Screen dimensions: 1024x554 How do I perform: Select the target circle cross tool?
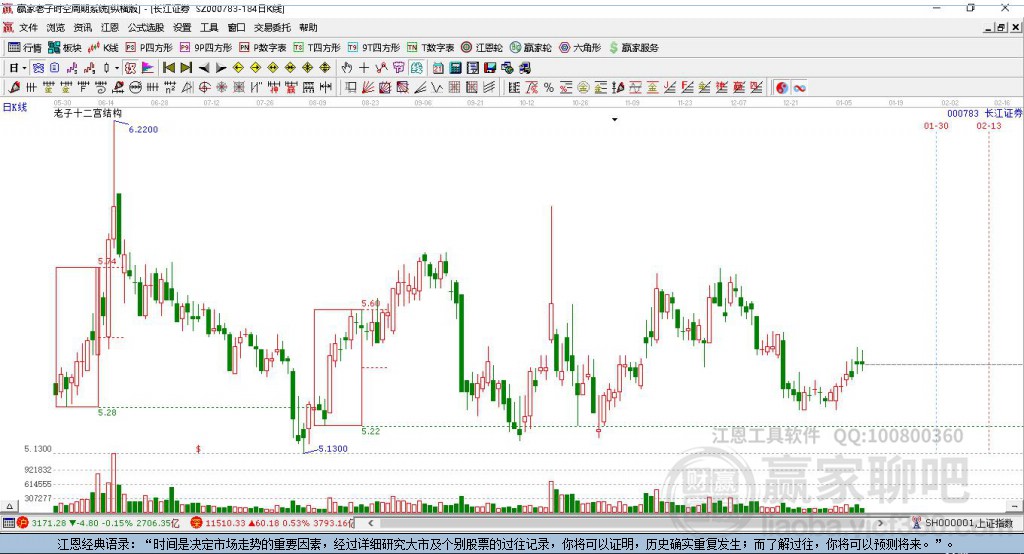[204, 88]
